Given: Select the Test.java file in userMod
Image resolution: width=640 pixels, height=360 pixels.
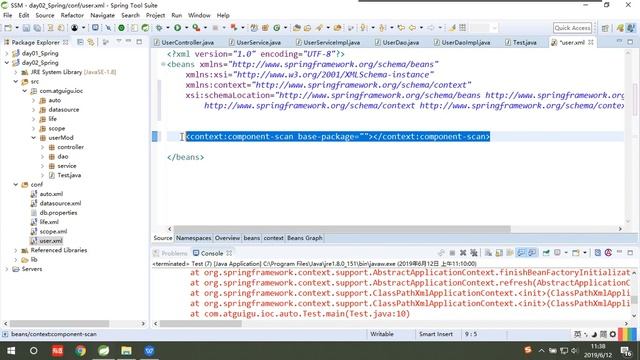Looking at the screenshot, I should (69, 175).
